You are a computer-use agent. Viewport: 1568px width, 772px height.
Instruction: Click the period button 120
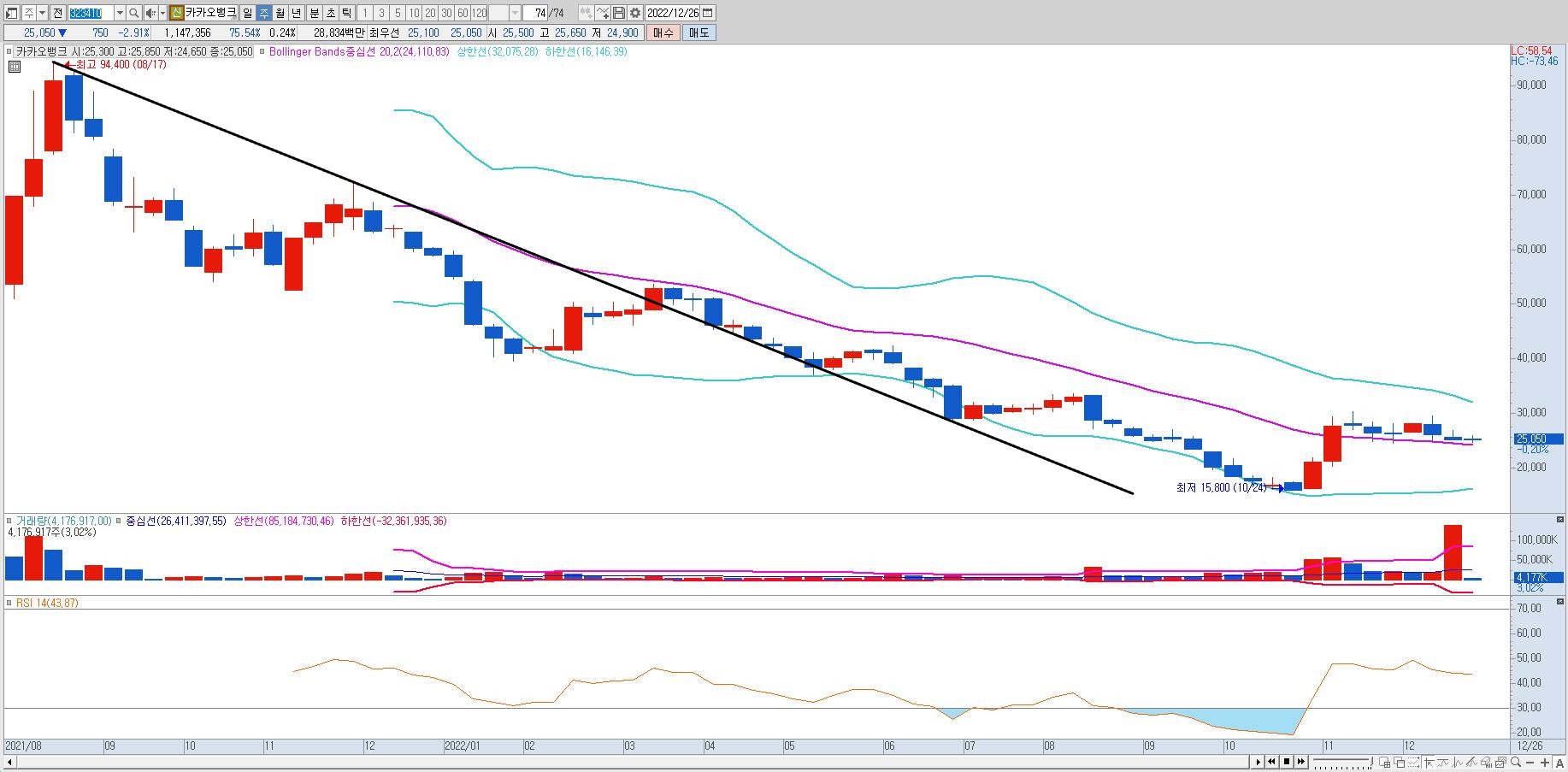[479, 13]
